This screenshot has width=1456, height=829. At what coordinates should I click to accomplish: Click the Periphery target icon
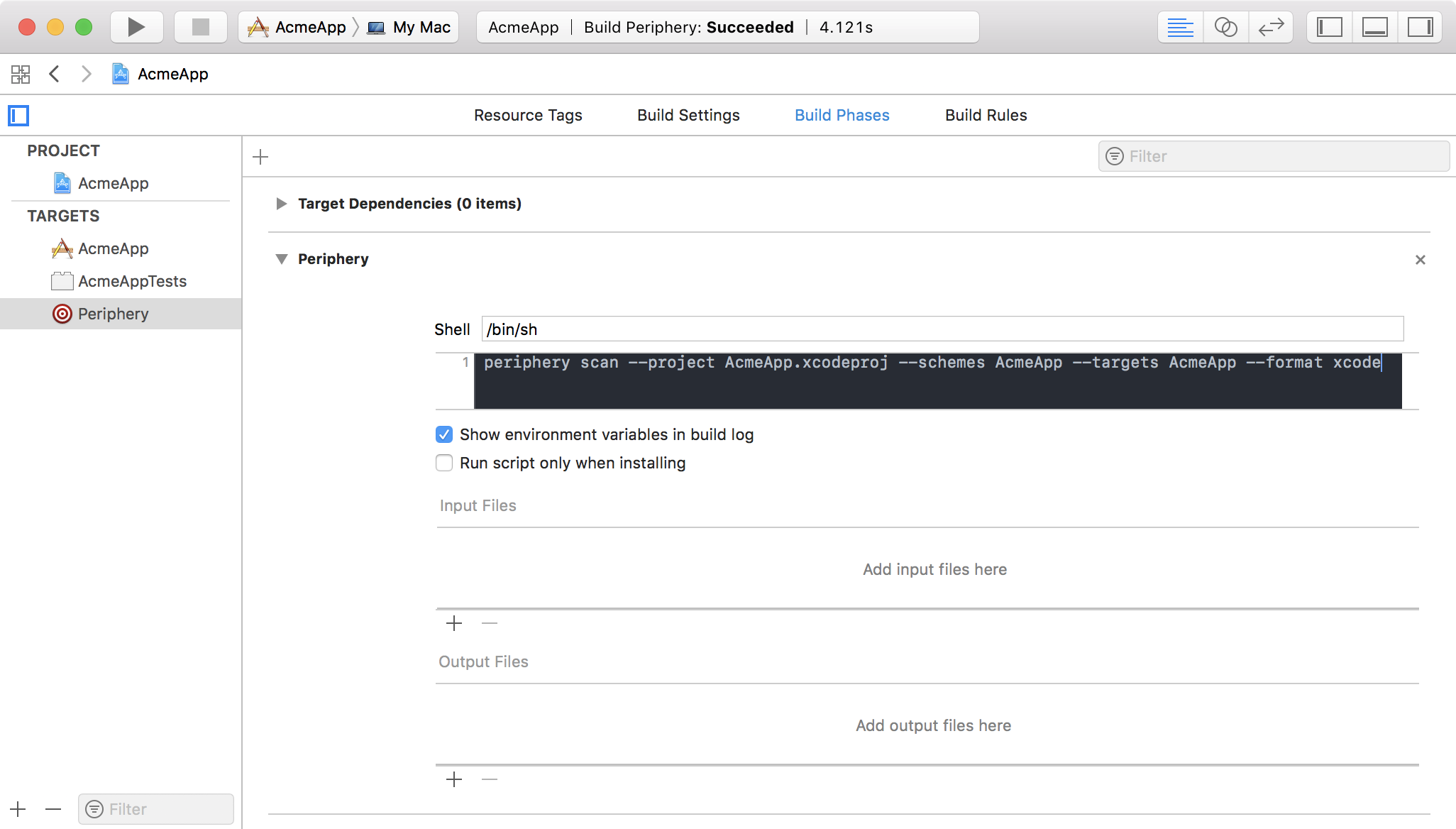[62, 313]
